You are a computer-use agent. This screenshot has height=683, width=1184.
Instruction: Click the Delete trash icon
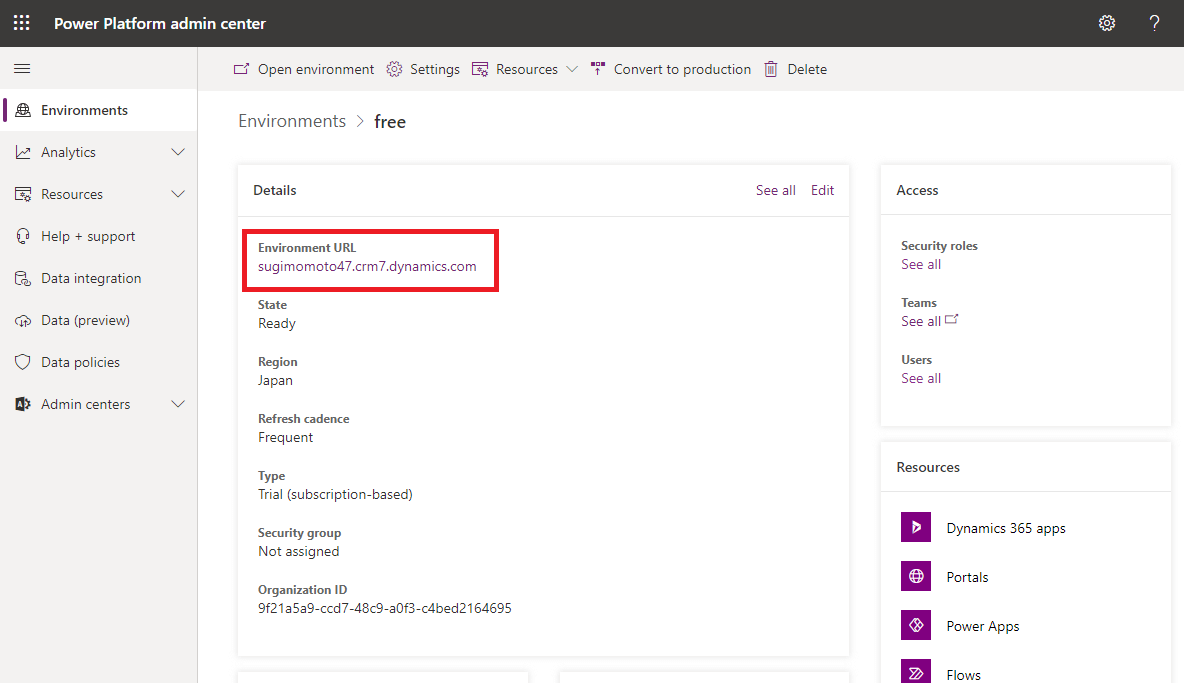pyautogui.click(x=771, y=69)
